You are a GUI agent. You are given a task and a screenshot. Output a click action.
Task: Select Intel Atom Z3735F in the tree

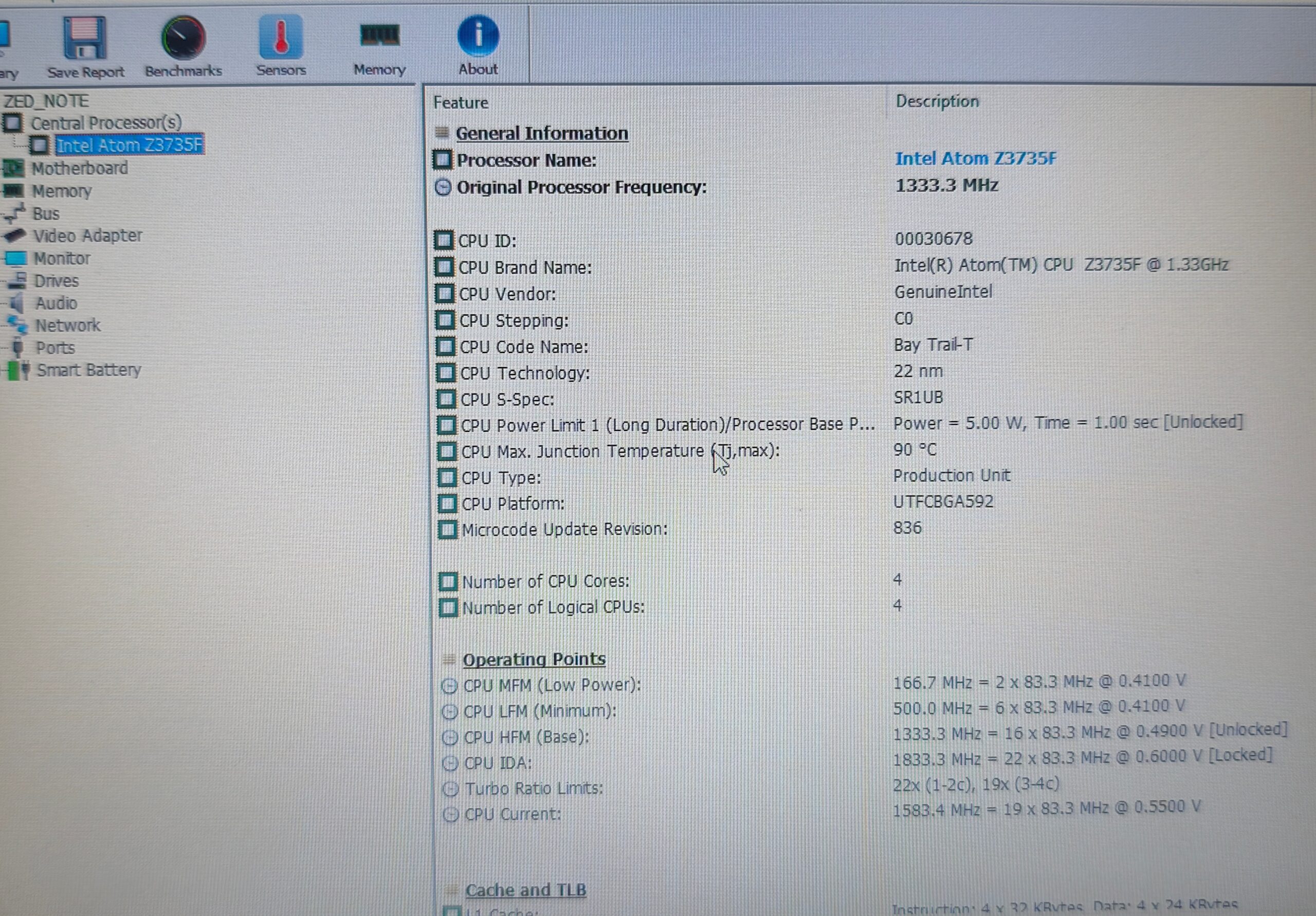[130, 145]
